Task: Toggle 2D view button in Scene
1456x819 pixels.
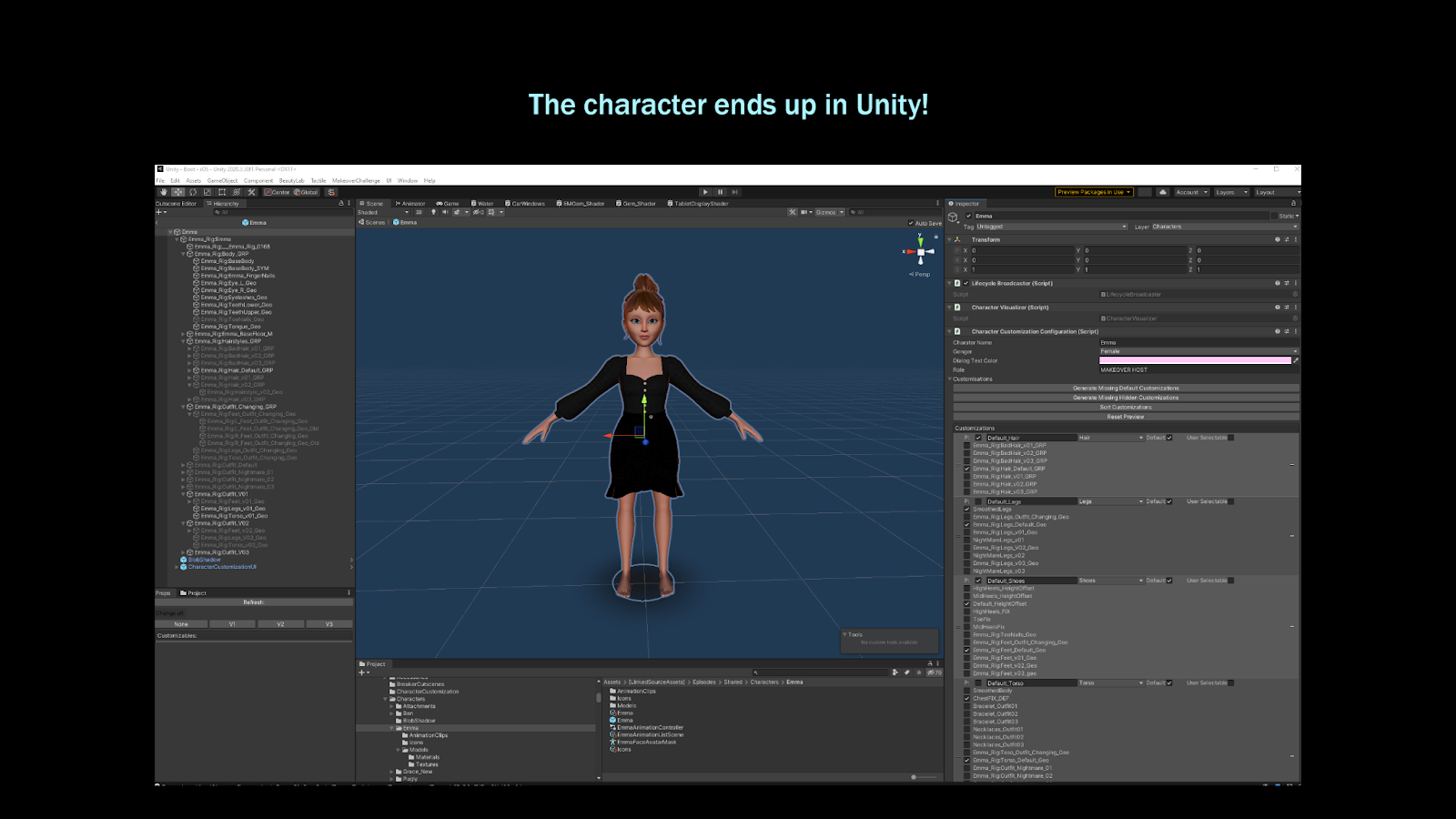Action: pyautogui.click(x=420, y=212)
